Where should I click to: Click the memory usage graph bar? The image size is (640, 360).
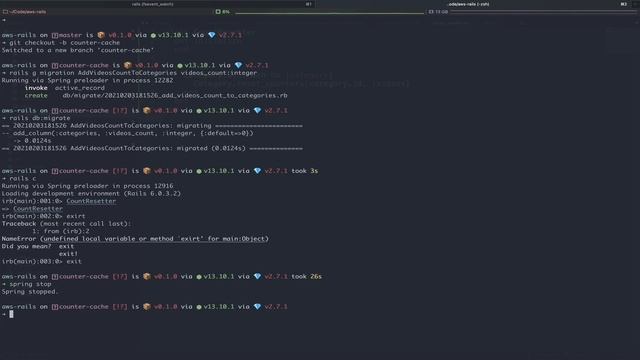[x=543, y=12]
